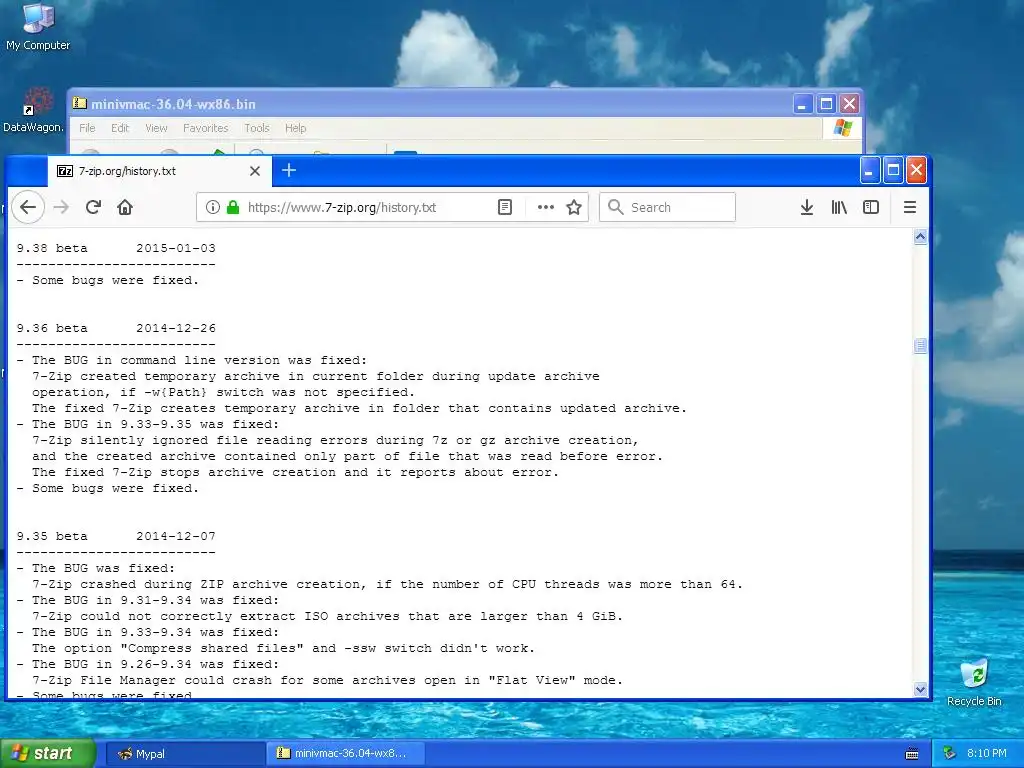Click the address bar URL
1024x768 pixels.
pyautogui.click(x=342, y=208)
